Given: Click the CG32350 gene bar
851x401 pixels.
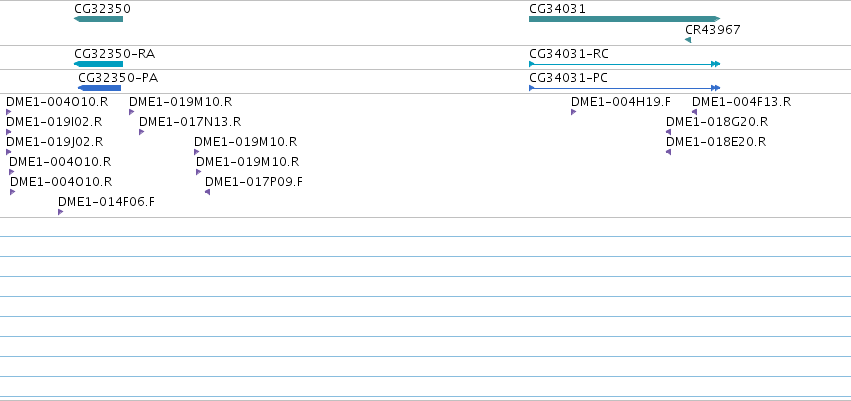Looking at the screenshot, I should pos(98,19).
